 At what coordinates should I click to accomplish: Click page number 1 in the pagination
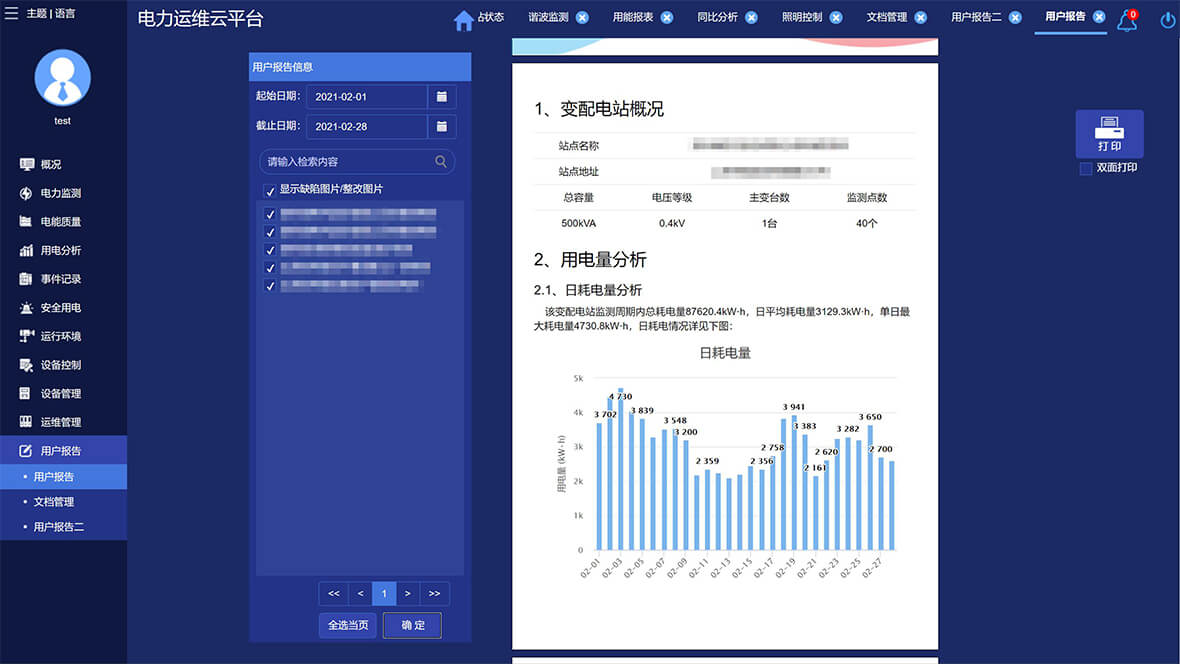pyautogui.click(x=383, y=593)
